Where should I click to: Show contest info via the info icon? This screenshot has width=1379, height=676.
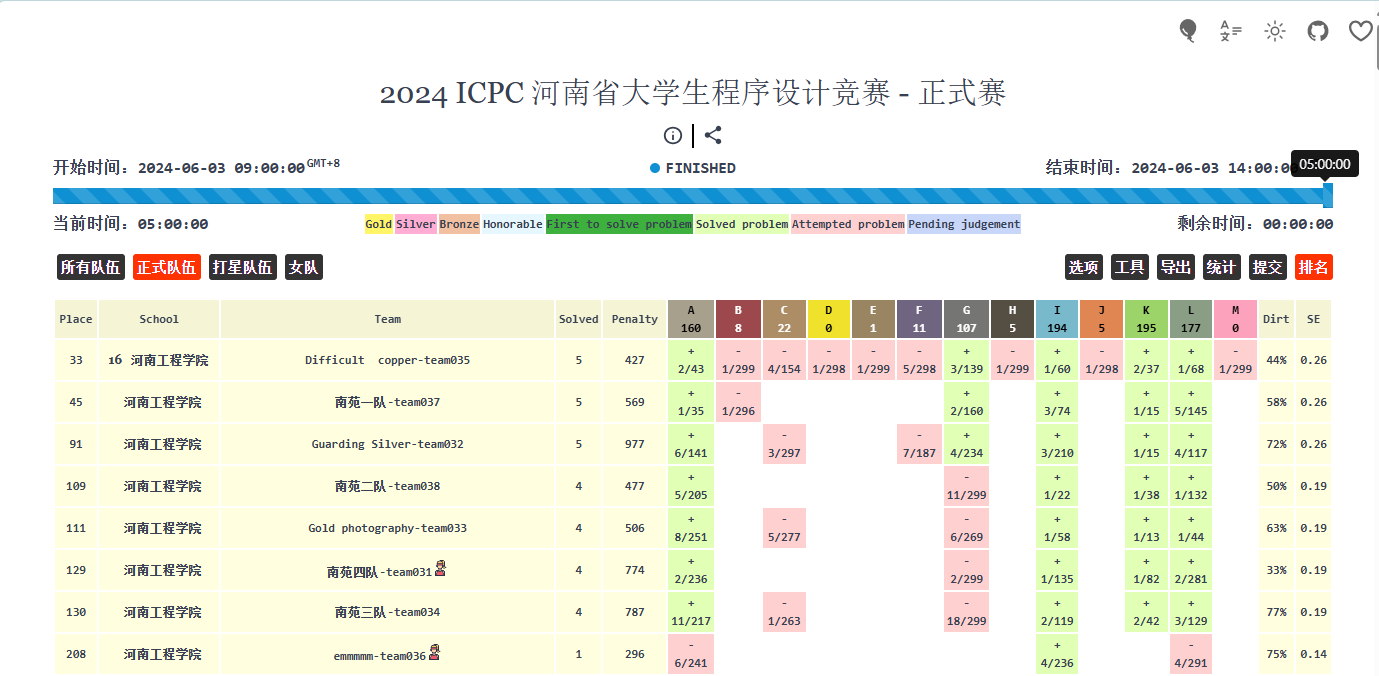(673, 136)
